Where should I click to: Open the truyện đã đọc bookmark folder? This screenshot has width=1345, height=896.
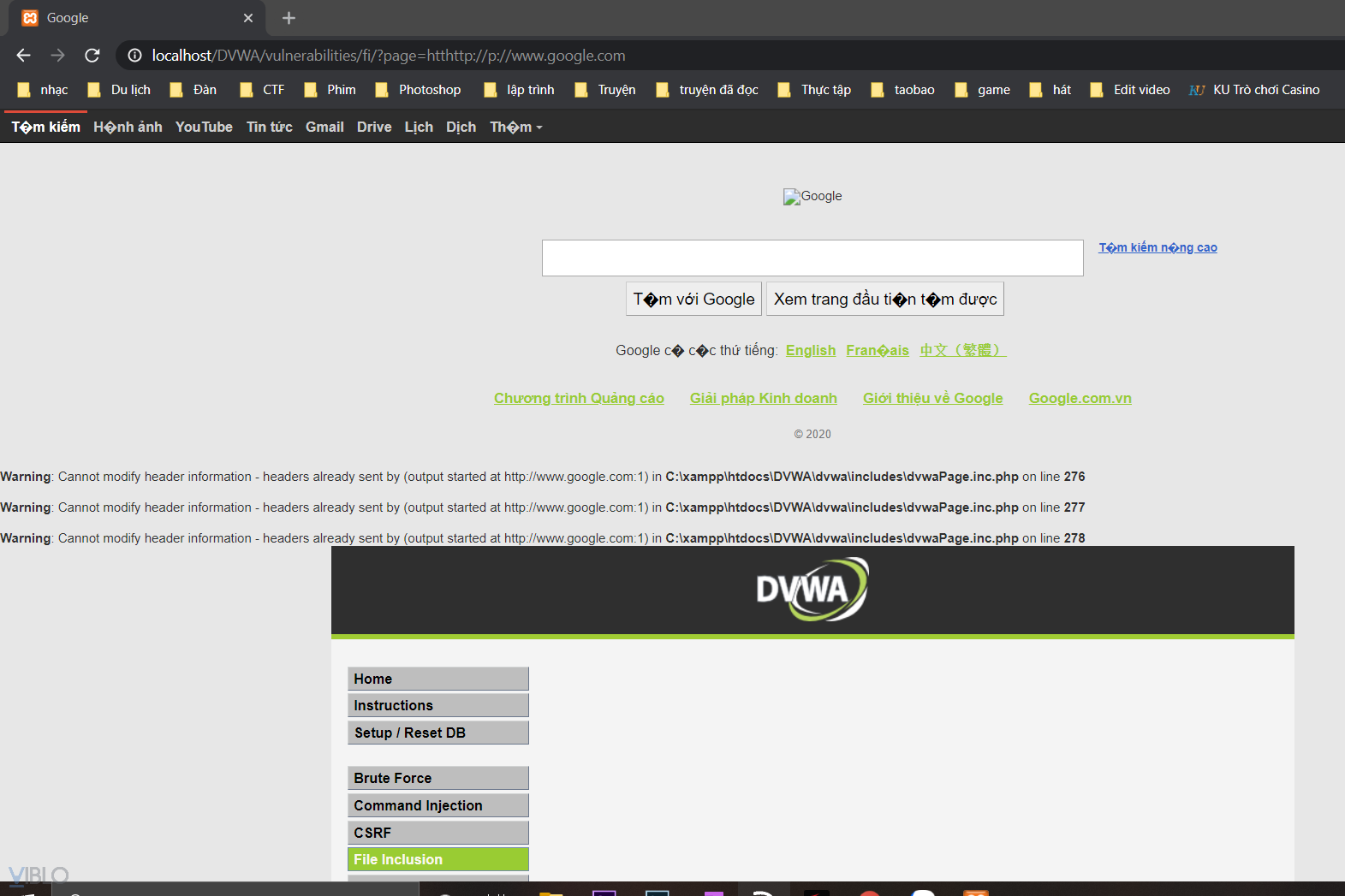click(x=707, y=90)
